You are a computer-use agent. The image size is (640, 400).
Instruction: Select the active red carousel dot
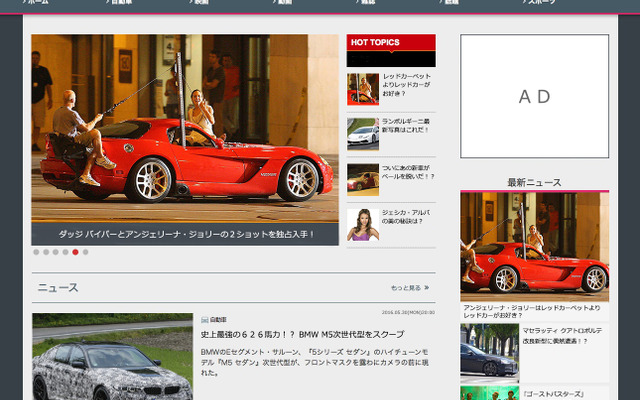coord(75,252)
